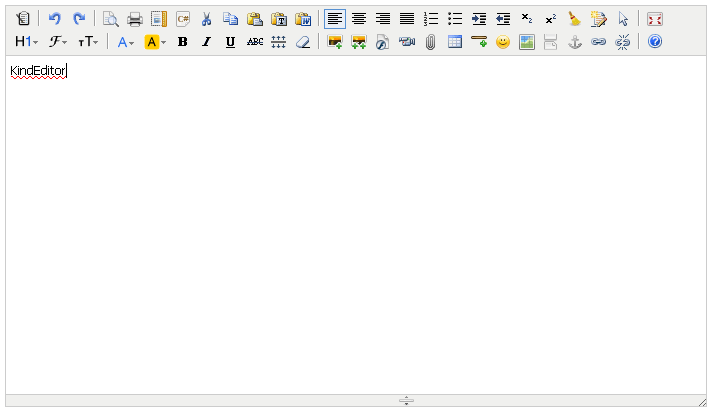This screenshot has width=711, height=413.
Task: Attach a file with paperclip icon
Action: coord(431,42)
